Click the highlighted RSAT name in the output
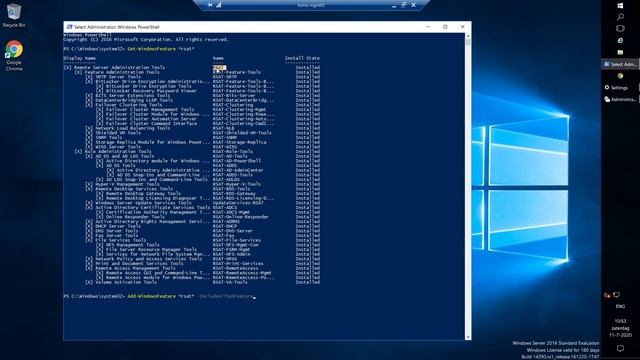The height and width of the screenshot is (360, 640). (x=219, y=68)
